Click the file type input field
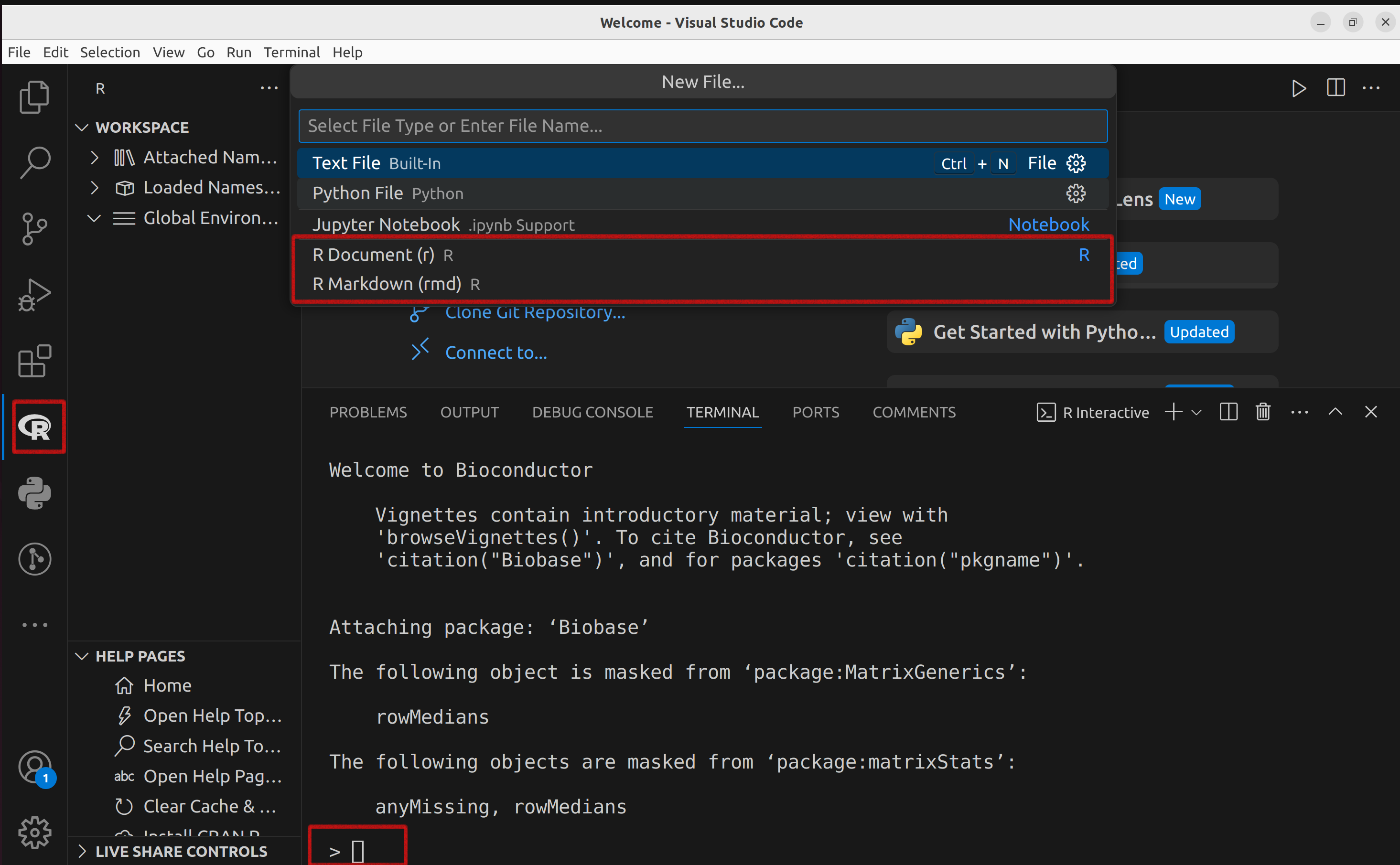Screen dimensions: 1400x865 [702, 126]
